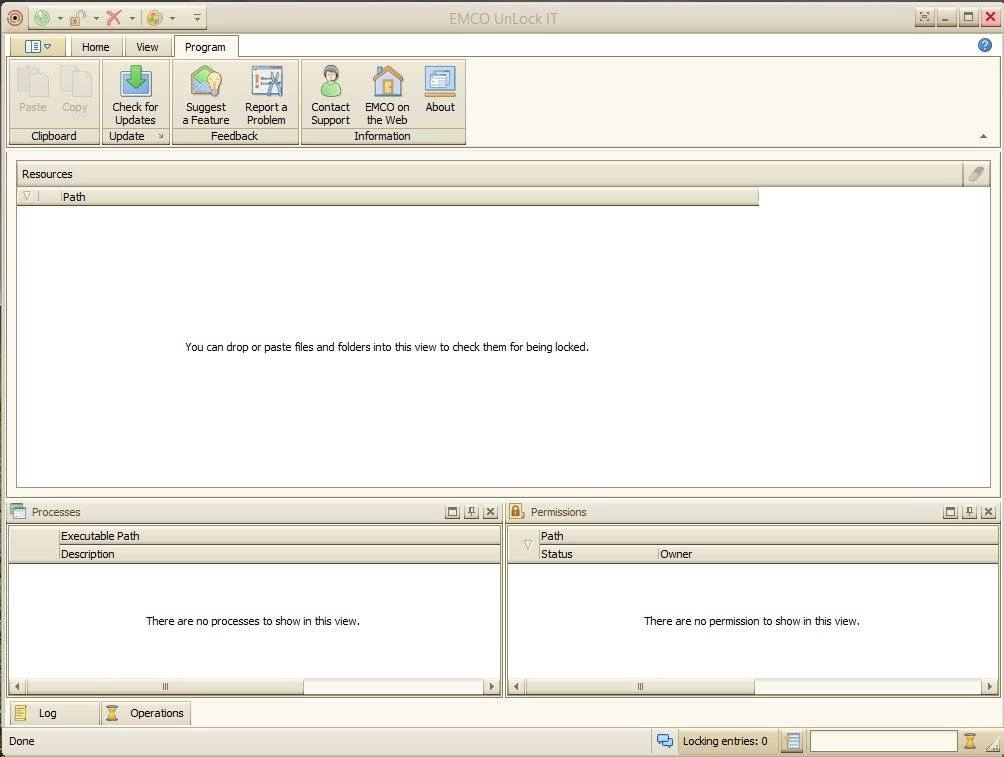Open the Log tab at bottom
The height and width of the screenshot is (757, 1004).
click(54, 713)
